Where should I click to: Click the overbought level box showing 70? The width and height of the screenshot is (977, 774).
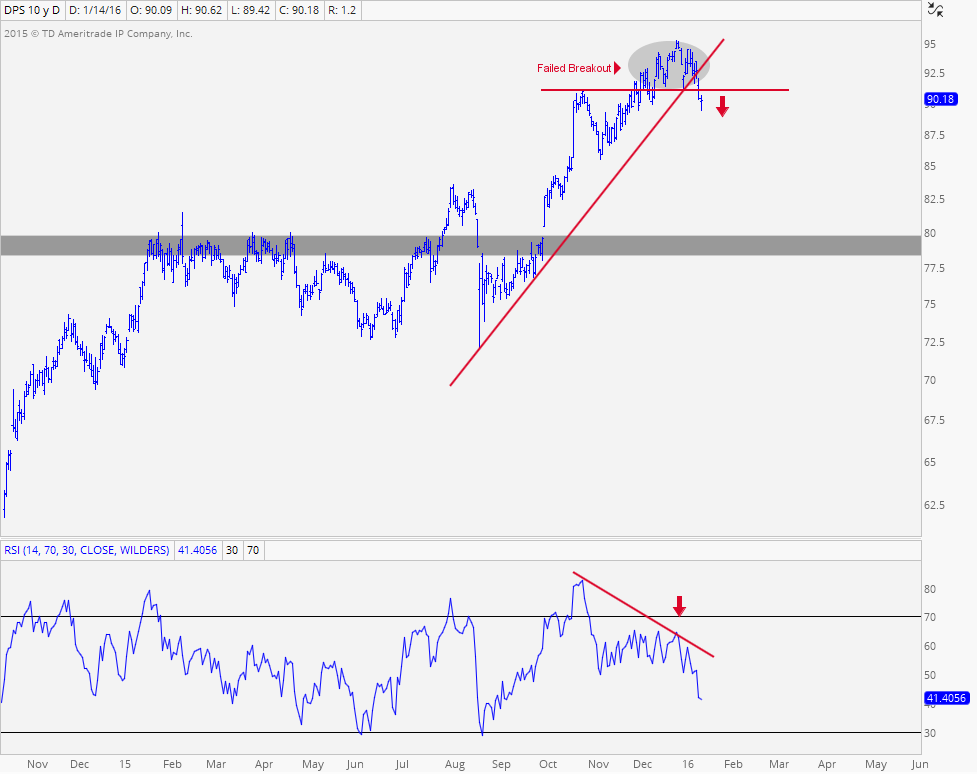coord(252,550)
